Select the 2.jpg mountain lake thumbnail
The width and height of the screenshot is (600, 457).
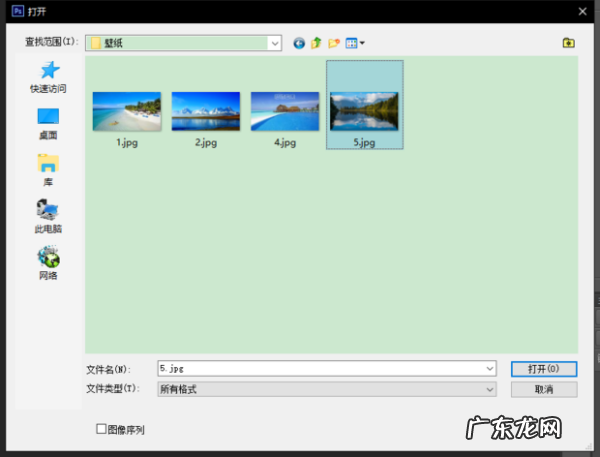pos(206,111)
